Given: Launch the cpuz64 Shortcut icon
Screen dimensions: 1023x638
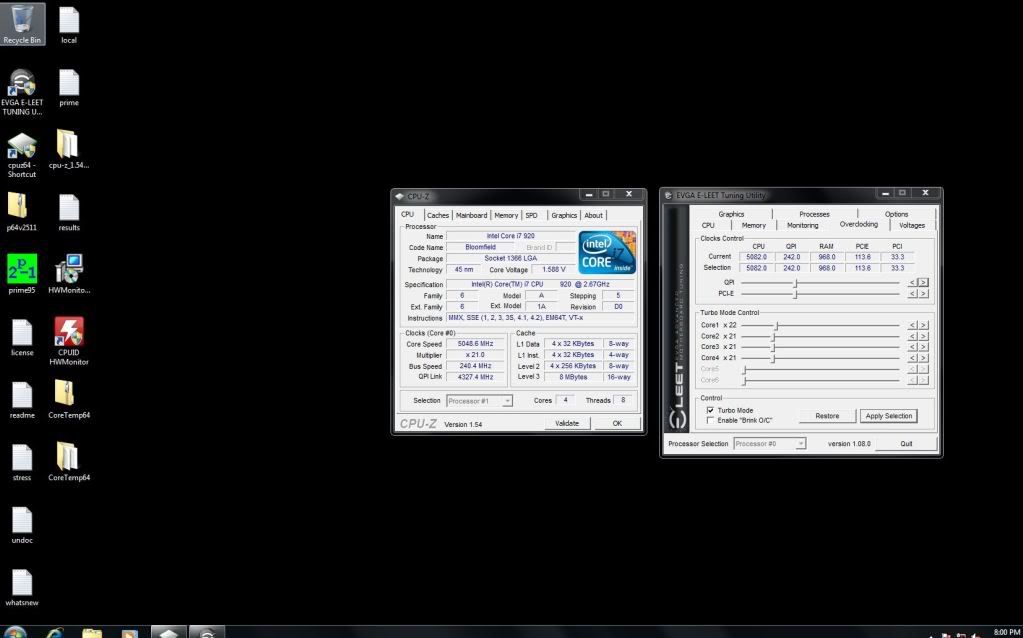Looking at the screenshot, I should 22,155.
